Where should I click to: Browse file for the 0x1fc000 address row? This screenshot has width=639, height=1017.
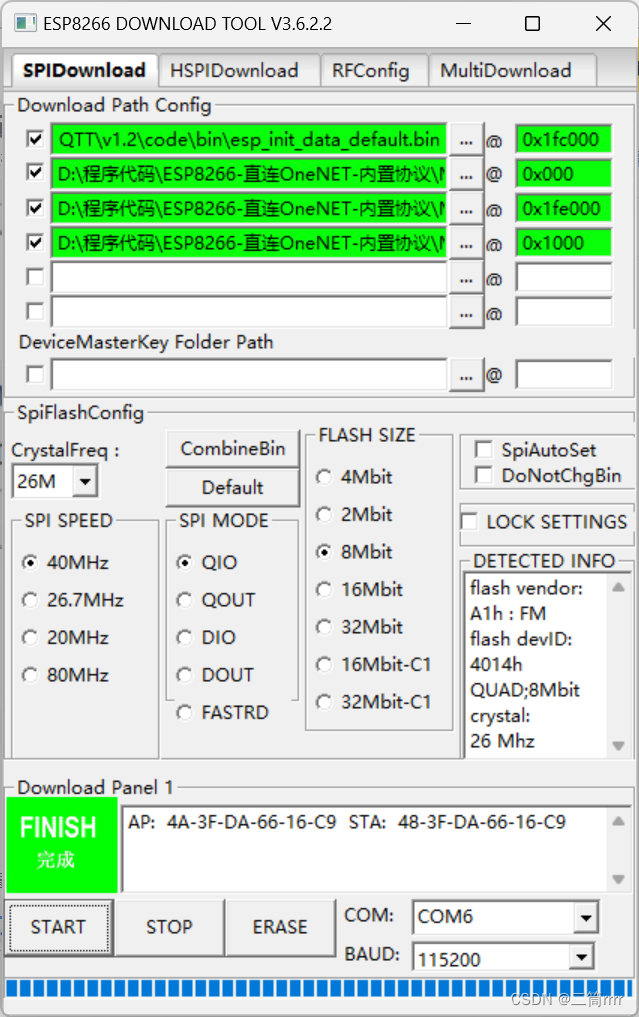(466, 140)
